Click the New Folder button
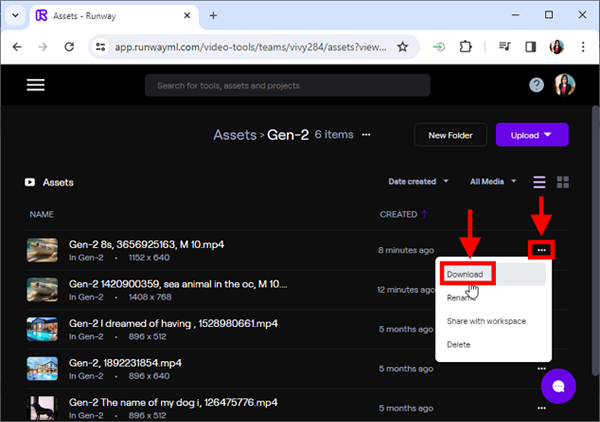600x422 pixels. click(450, 135)
